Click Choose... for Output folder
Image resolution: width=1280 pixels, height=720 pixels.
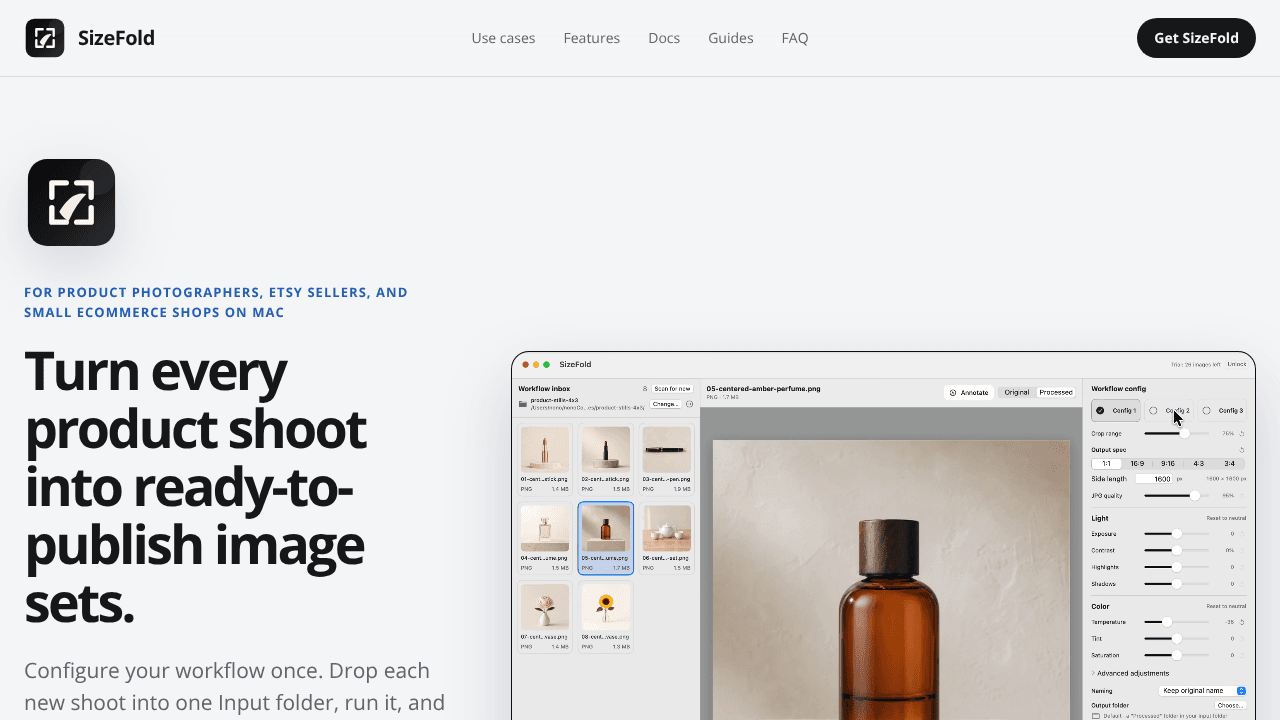pyautogui.click(x=1230, y=705)
